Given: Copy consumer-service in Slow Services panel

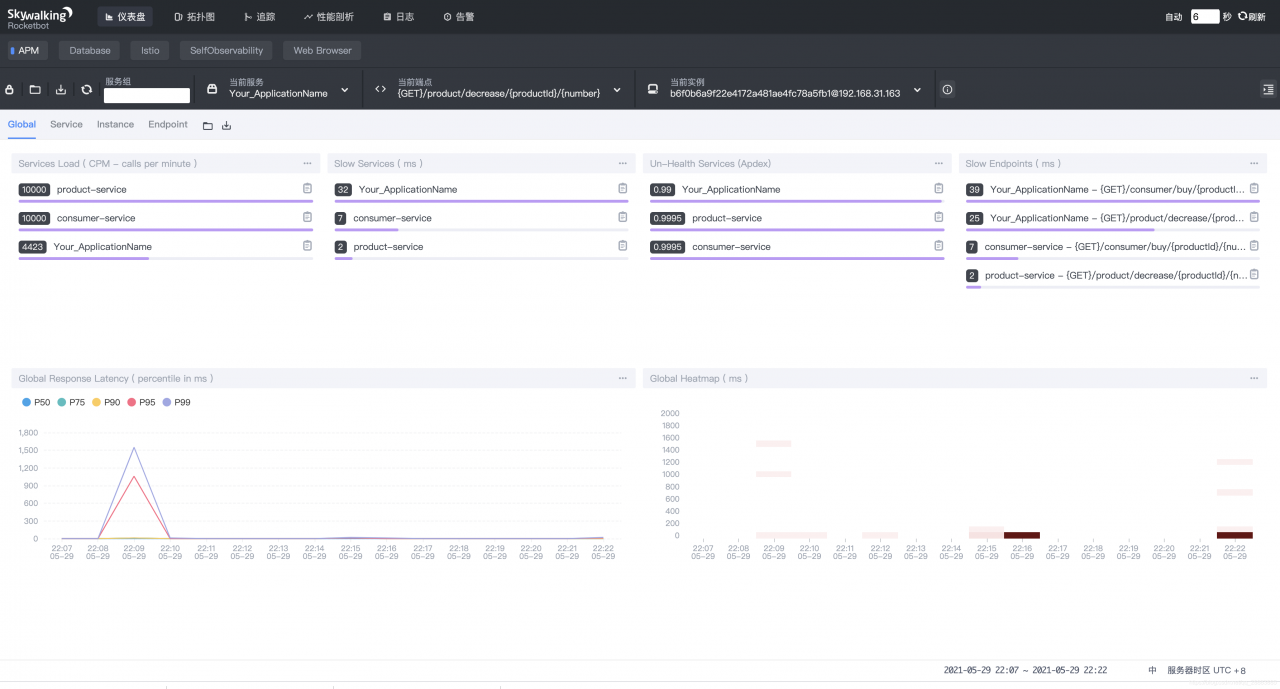Looking at the screenshot, I should tap(623, 217).
